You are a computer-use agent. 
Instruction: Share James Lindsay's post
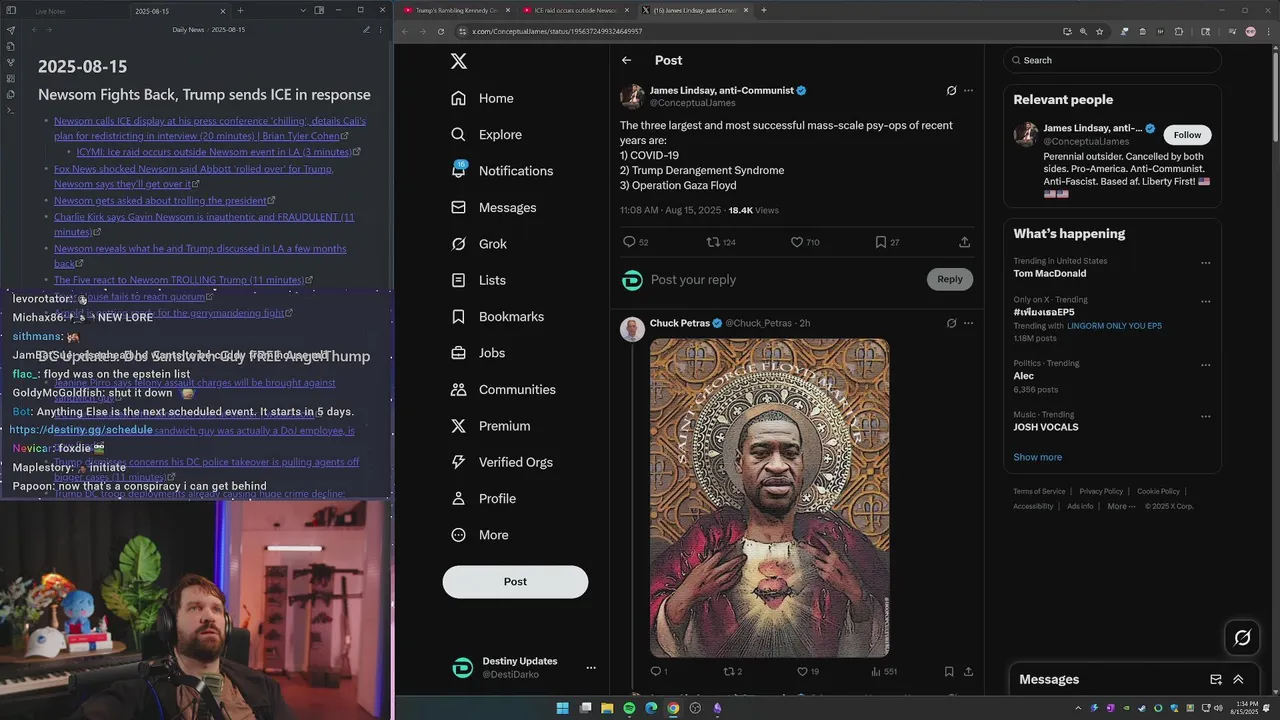tap(964, 242)
